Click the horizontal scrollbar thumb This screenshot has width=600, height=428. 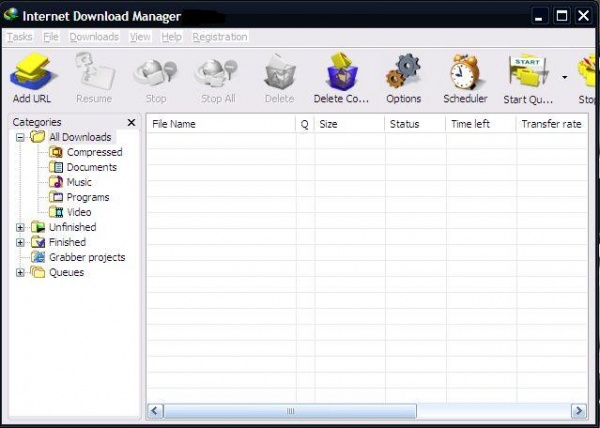click(x=290, y=411)
